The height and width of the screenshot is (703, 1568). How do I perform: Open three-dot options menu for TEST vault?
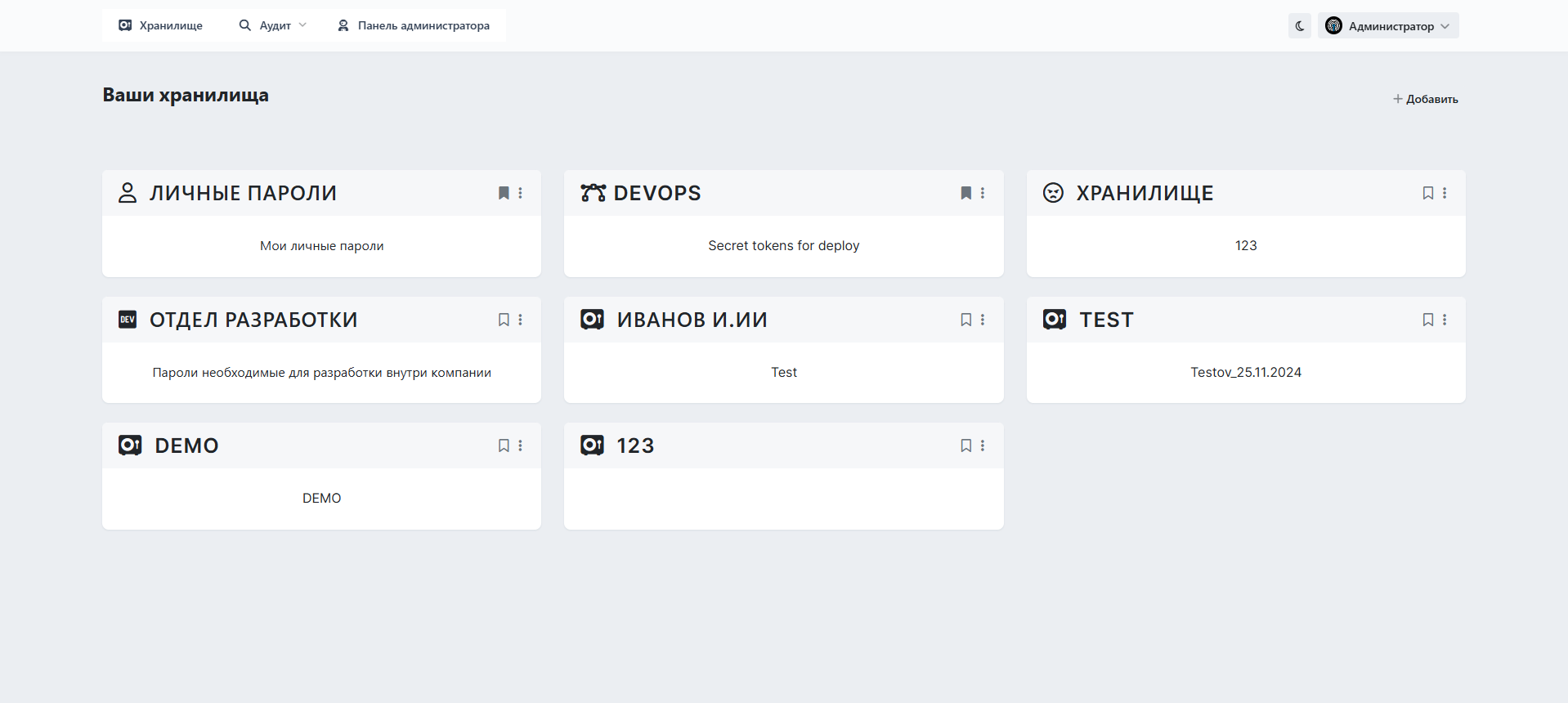coord(1445,320)
